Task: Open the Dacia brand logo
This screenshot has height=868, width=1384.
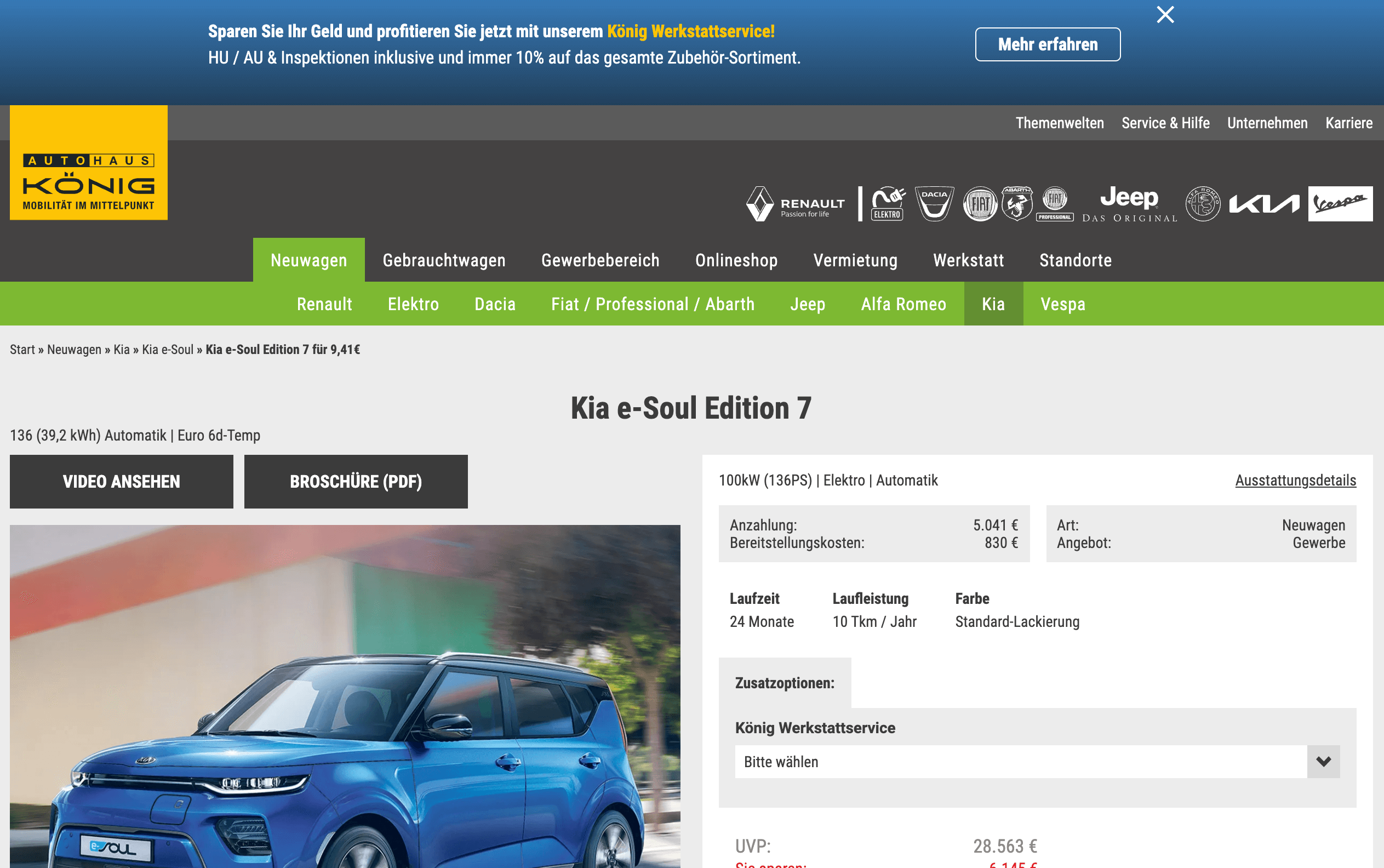Action: coord(935,204)
